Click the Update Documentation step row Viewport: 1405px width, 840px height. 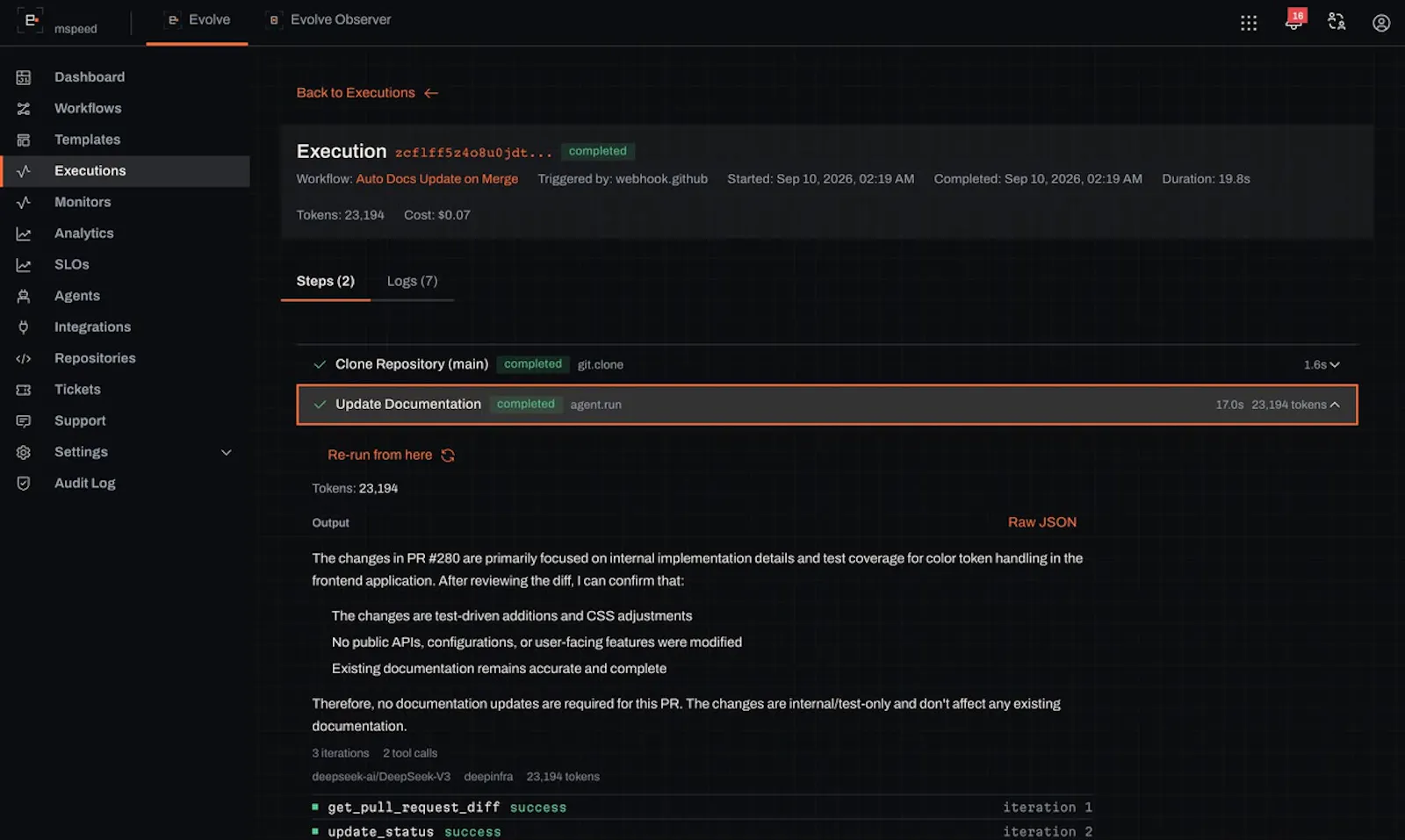point(827,405)
